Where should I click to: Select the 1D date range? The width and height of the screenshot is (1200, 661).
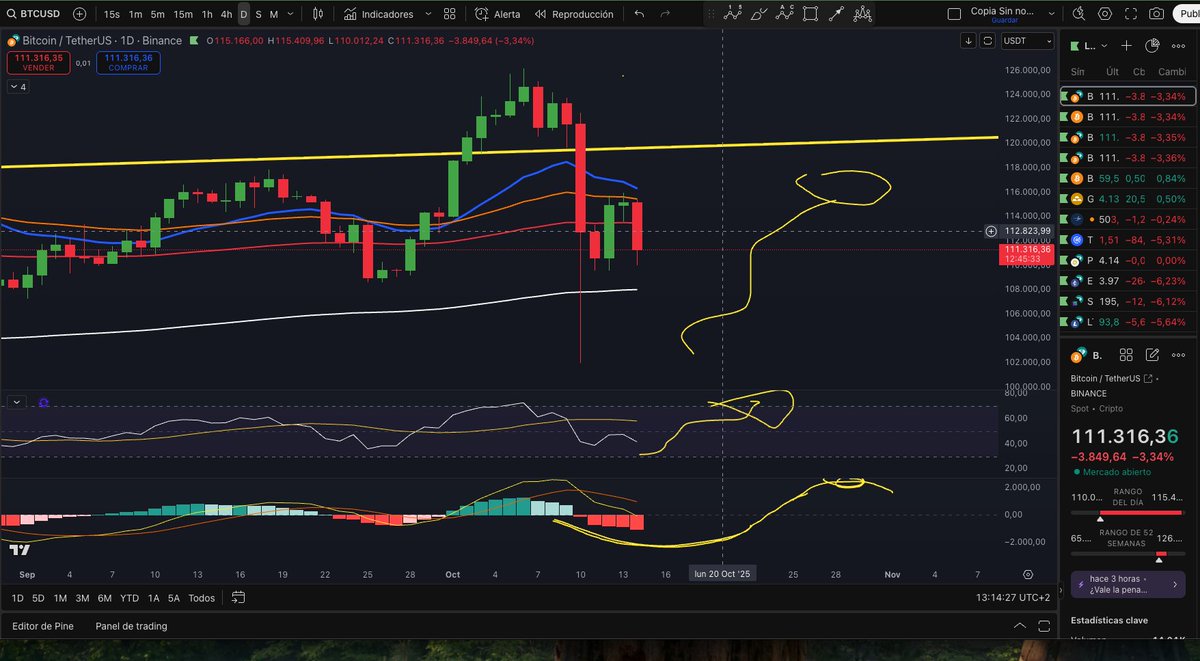click(x=17, y=598)
